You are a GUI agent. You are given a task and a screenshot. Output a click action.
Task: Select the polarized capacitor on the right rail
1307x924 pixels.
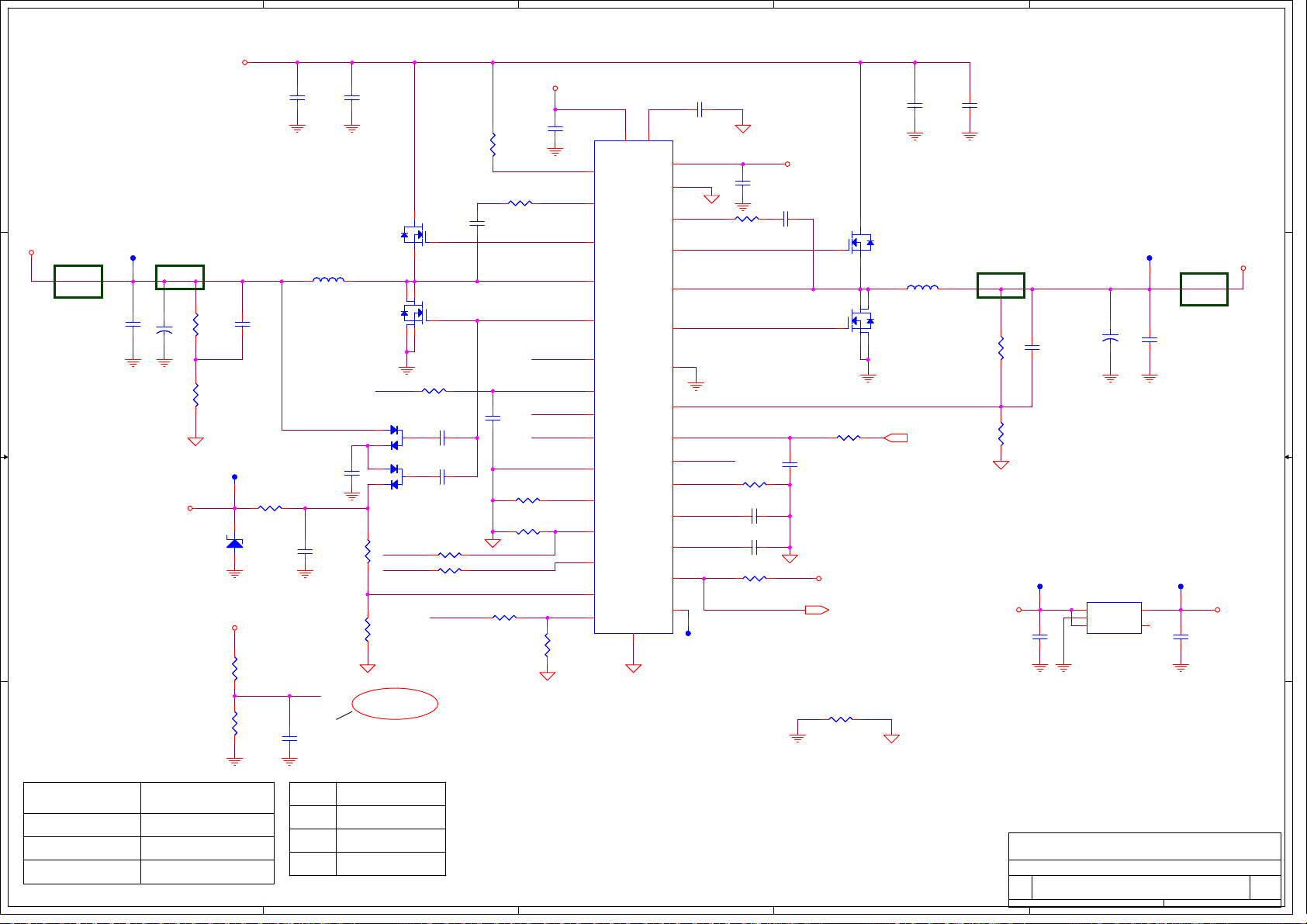[1110, 339]
